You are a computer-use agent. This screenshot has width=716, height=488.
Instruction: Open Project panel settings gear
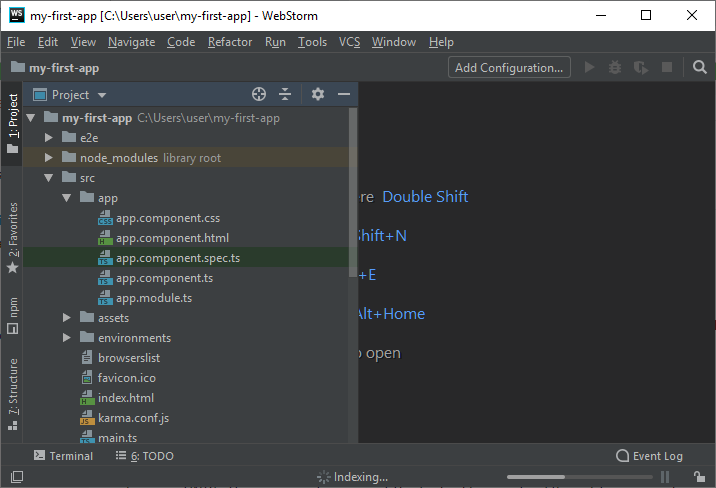(x=318, y=94)
